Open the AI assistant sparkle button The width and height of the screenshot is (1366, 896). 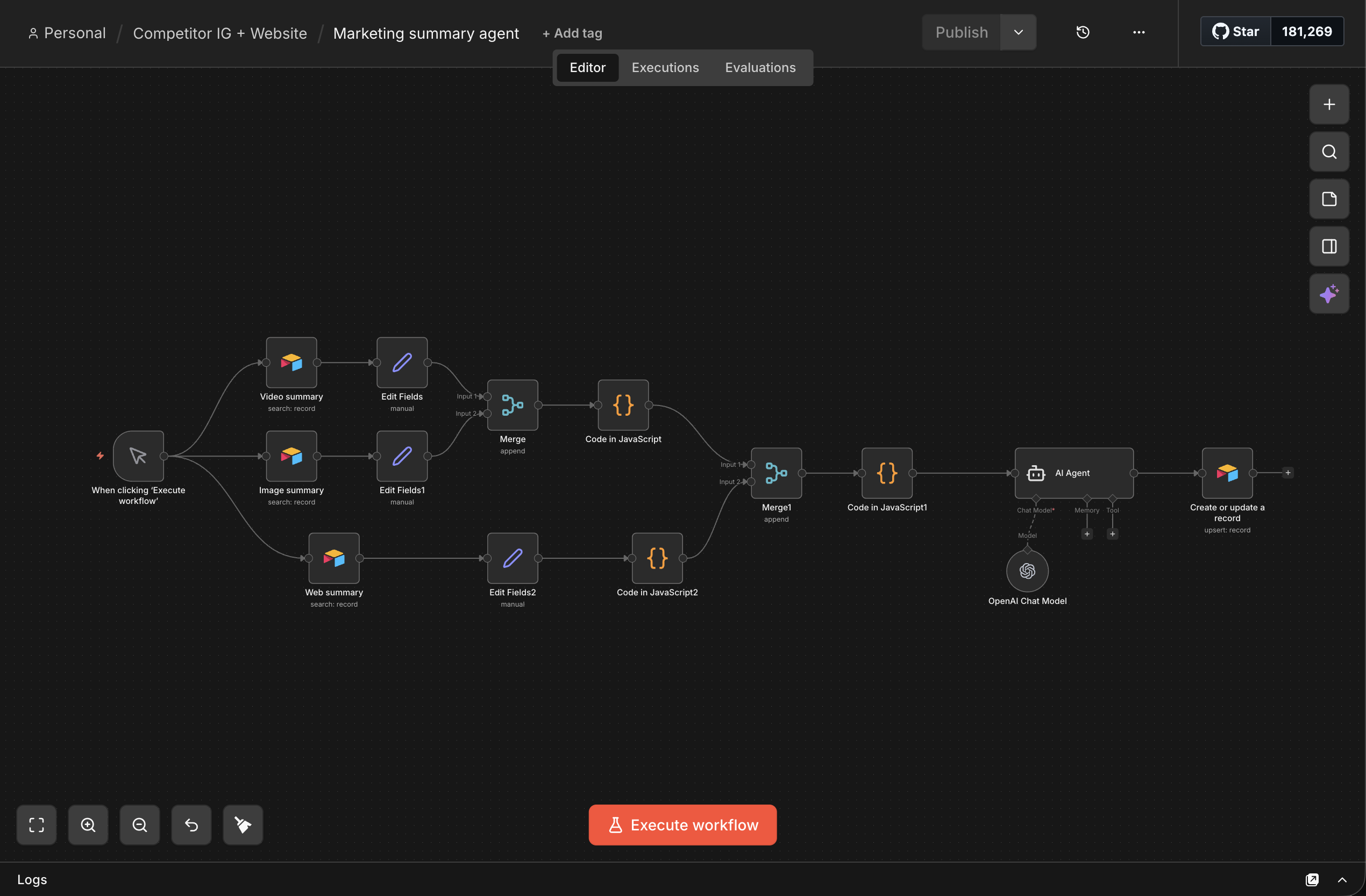click(1329, 293)
